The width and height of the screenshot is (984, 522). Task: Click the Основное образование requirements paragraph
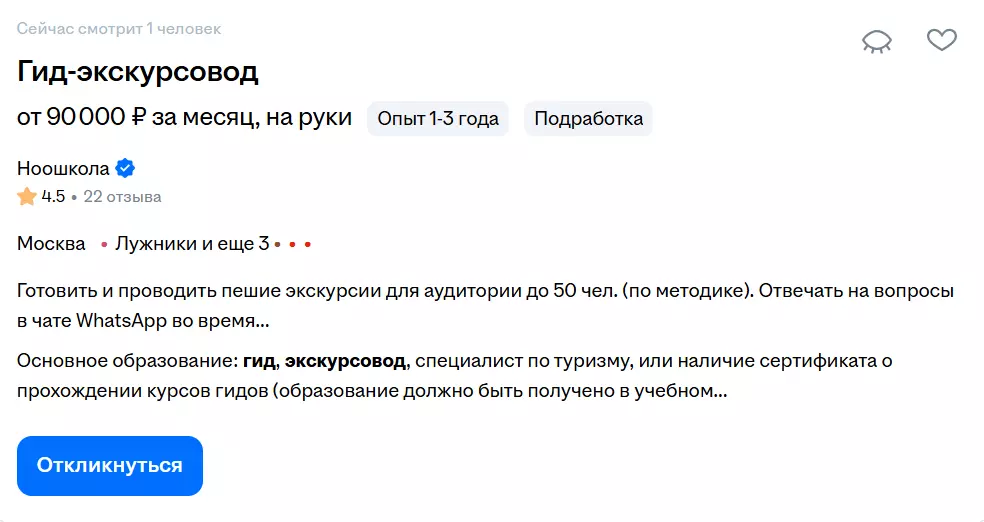point(453,376)
